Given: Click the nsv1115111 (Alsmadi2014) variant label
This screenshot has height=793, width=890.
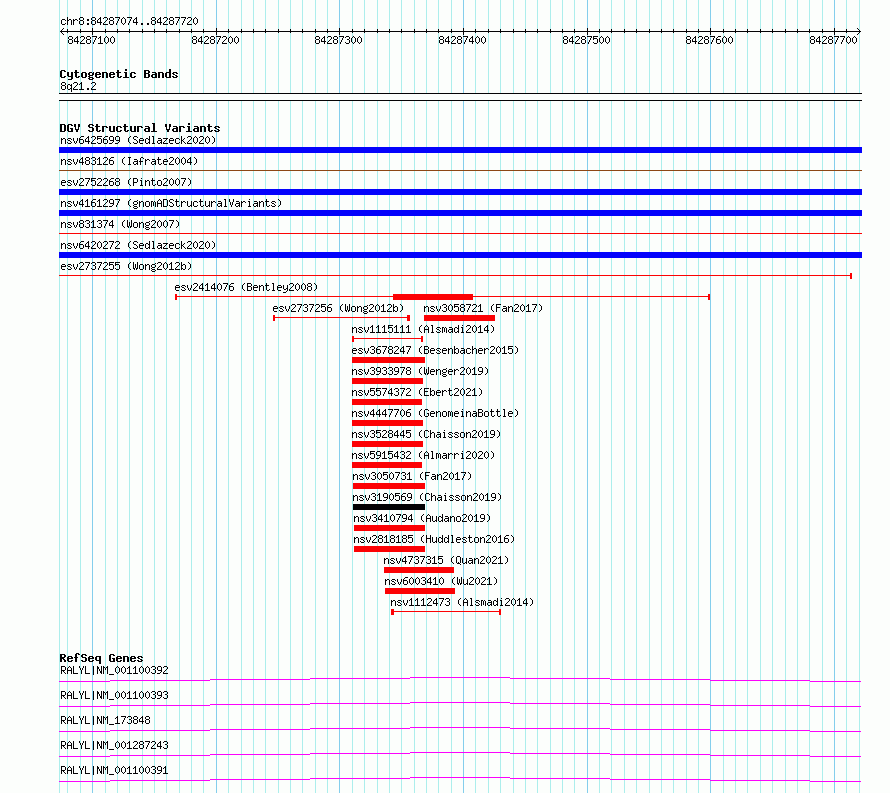Looking at the screenshot, I should coord(423,329).
